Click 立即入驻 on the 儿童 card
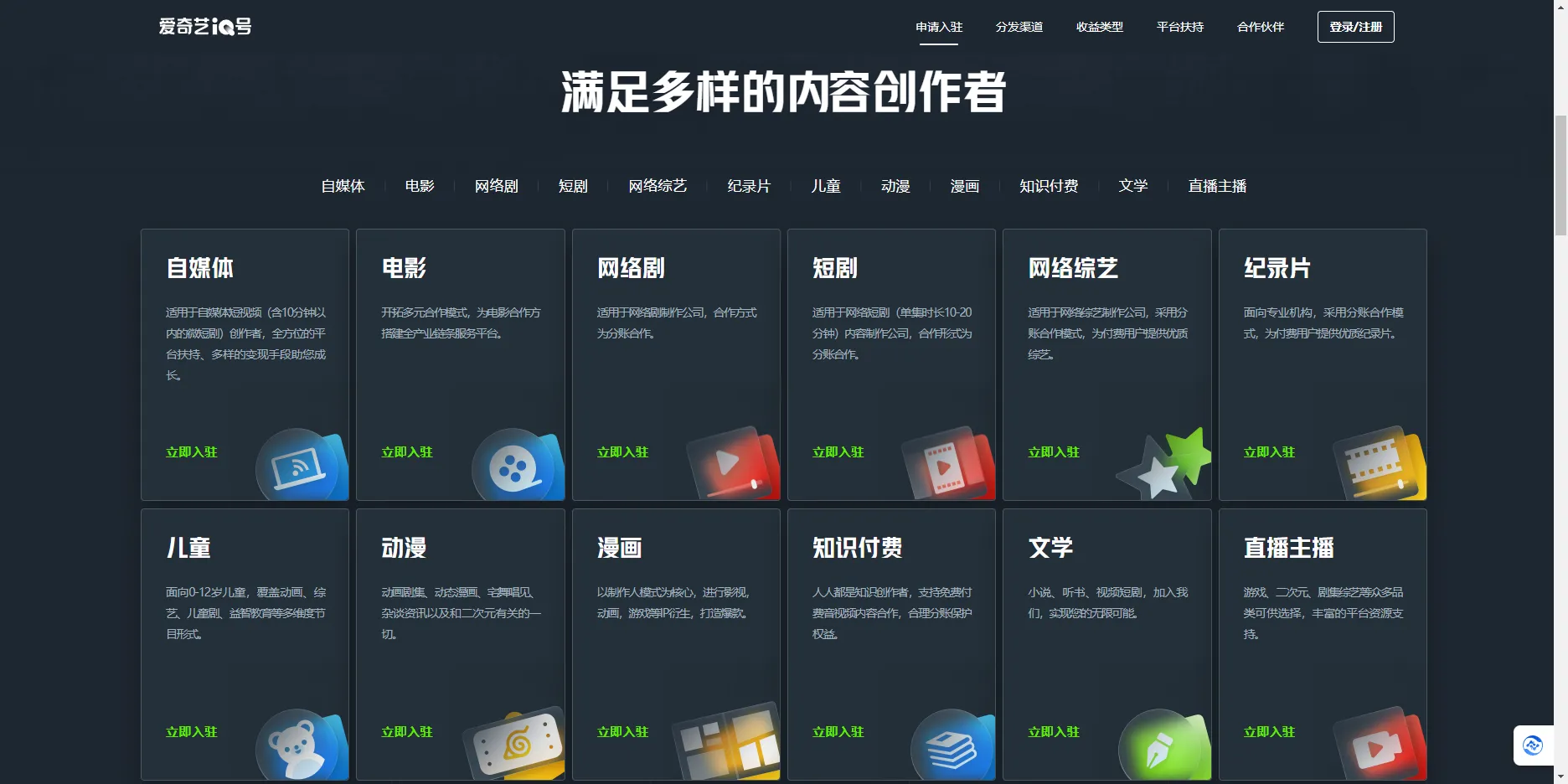This screenshot has width=1568, height=784. (x=192, y=732)
